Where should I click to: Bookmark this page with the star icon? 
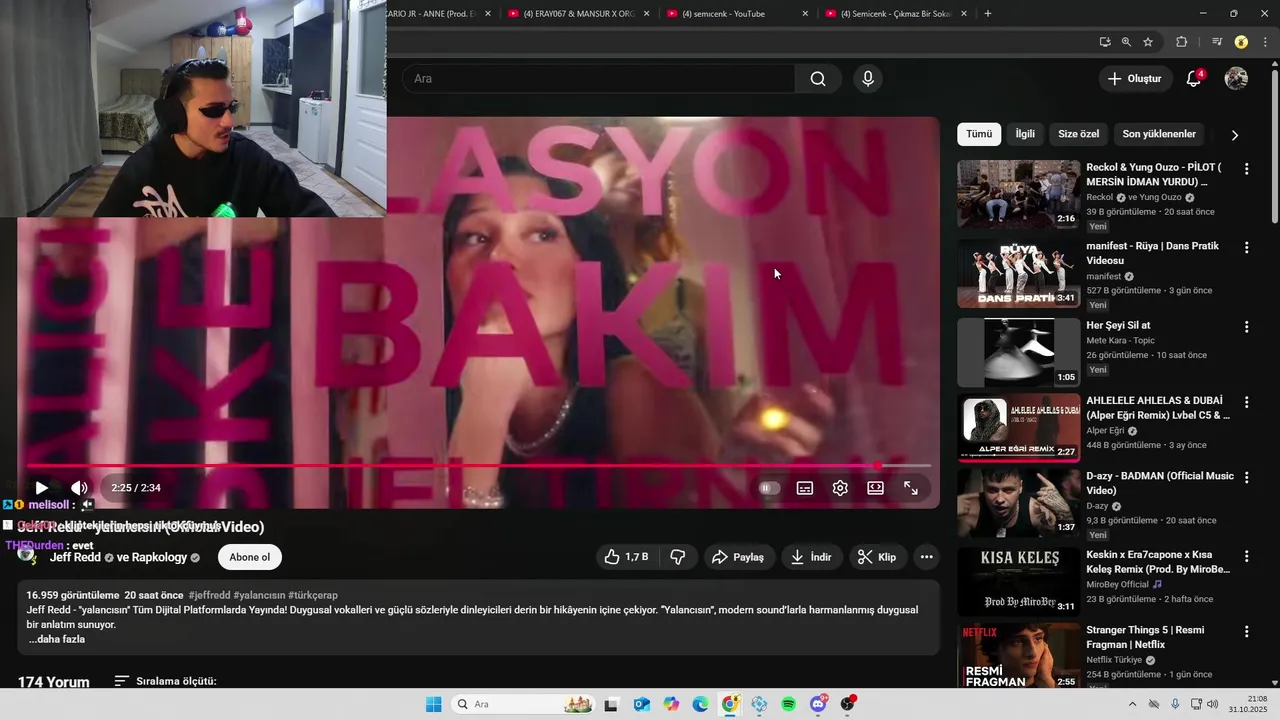point(1148,42)
